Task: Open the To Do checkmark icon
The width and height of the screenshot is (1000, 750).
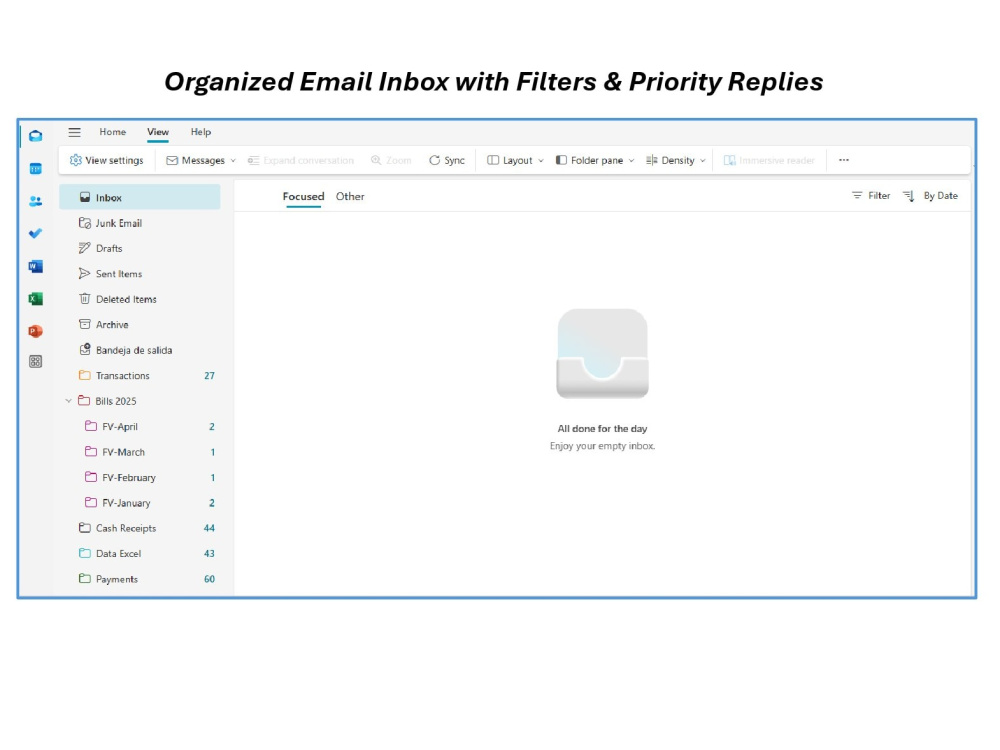Action: point(36,233)
